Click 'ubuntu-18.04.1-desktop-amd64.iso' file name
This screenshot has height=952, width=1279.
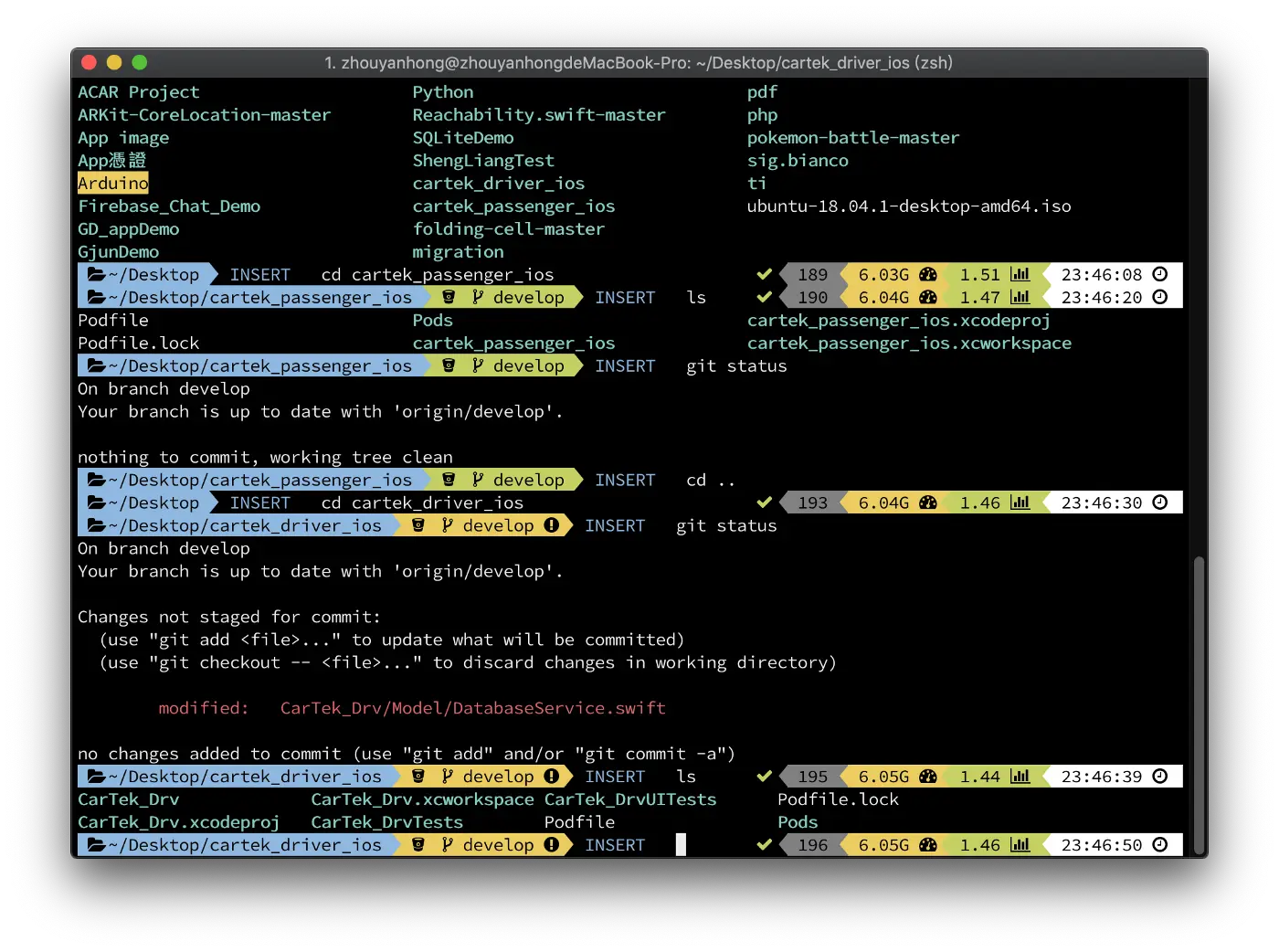tap(909, 206)
